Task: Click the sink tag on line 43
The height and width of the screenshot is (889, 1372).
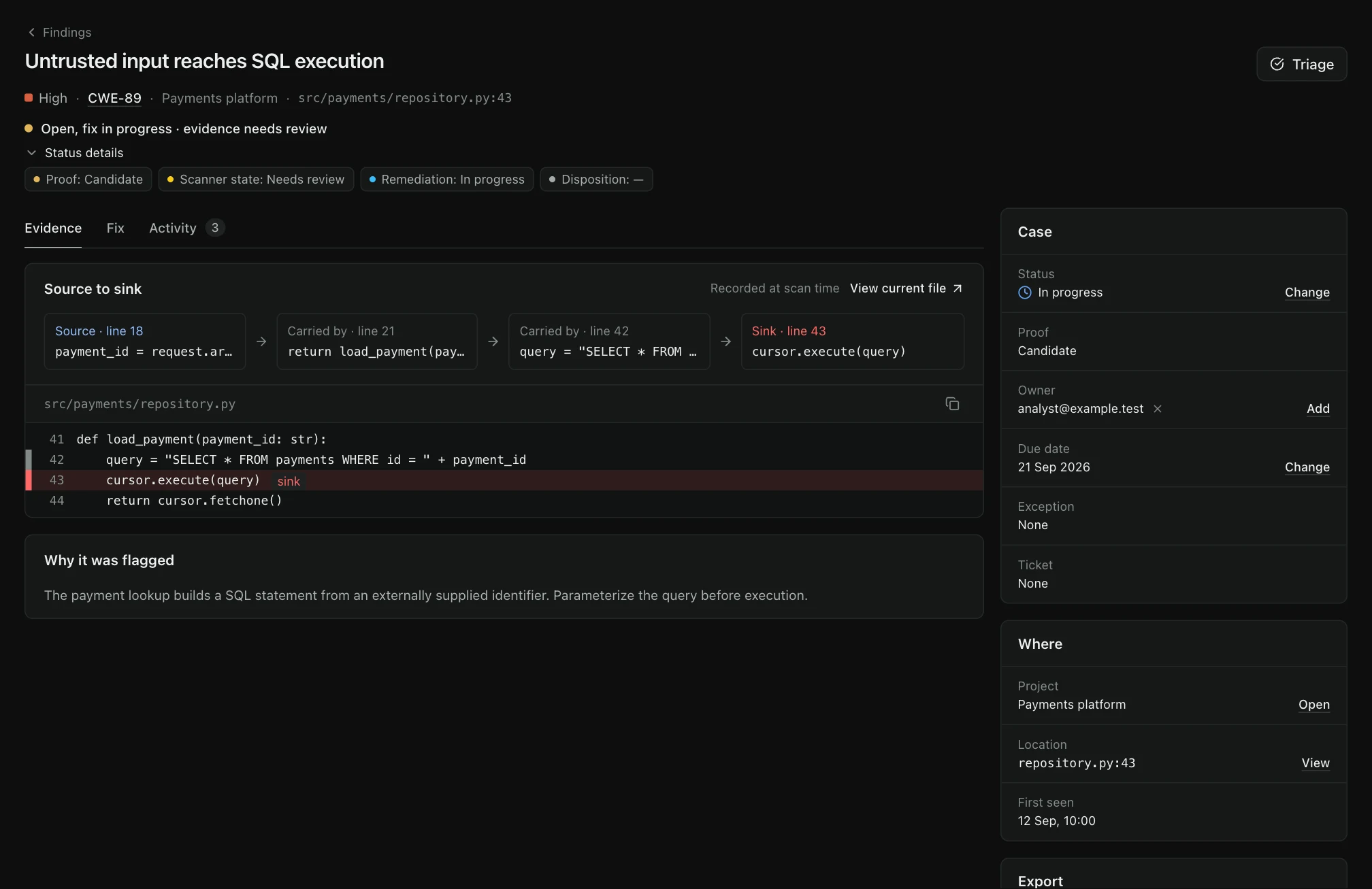Action: (289, 481)
